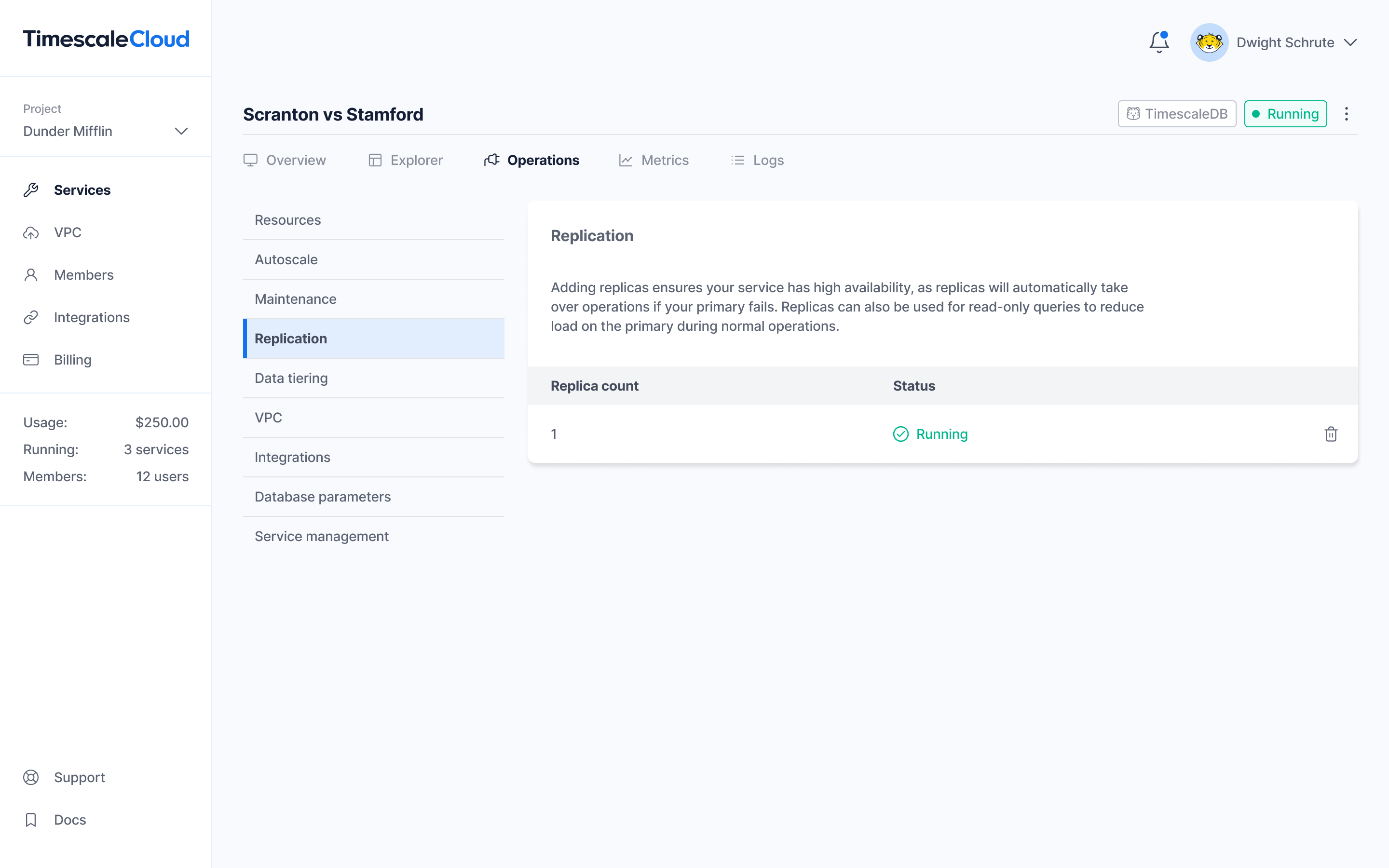
Task: Open Data tiering settings
Action: click(x=291, y=379)
